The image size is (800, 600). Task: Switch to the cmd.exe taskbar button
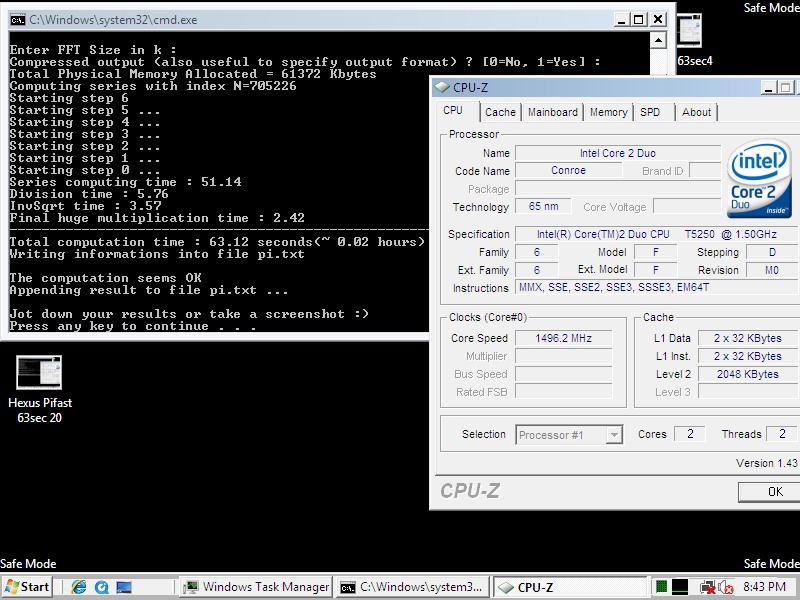point(412,587)
